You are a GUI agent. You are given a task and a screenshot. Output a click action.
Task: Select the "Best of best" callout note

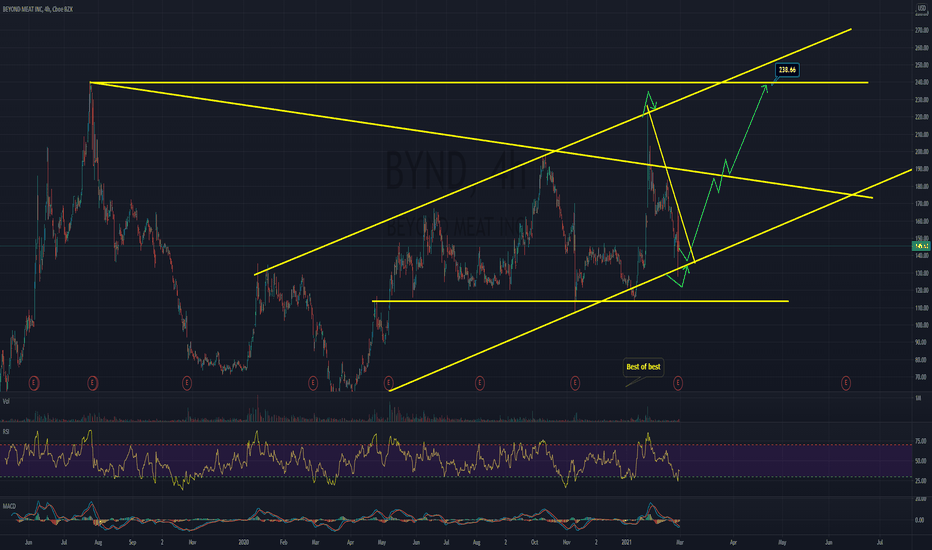(643, 367)
